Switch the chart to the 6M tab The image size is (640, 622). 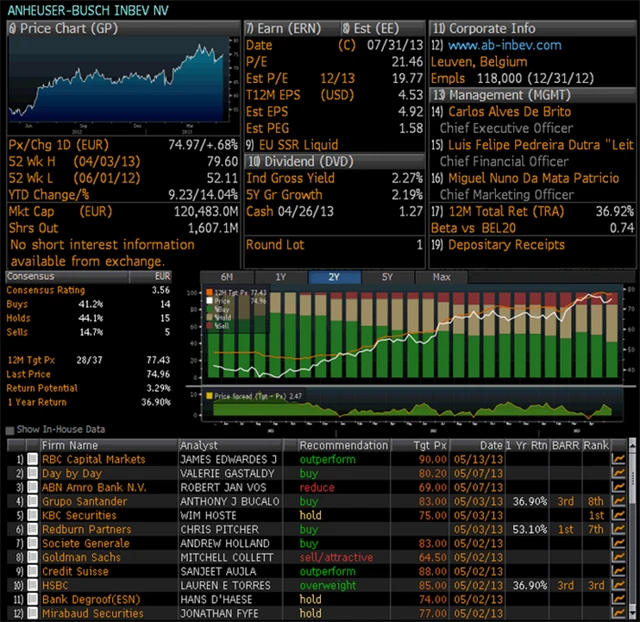tap(226, 277)
